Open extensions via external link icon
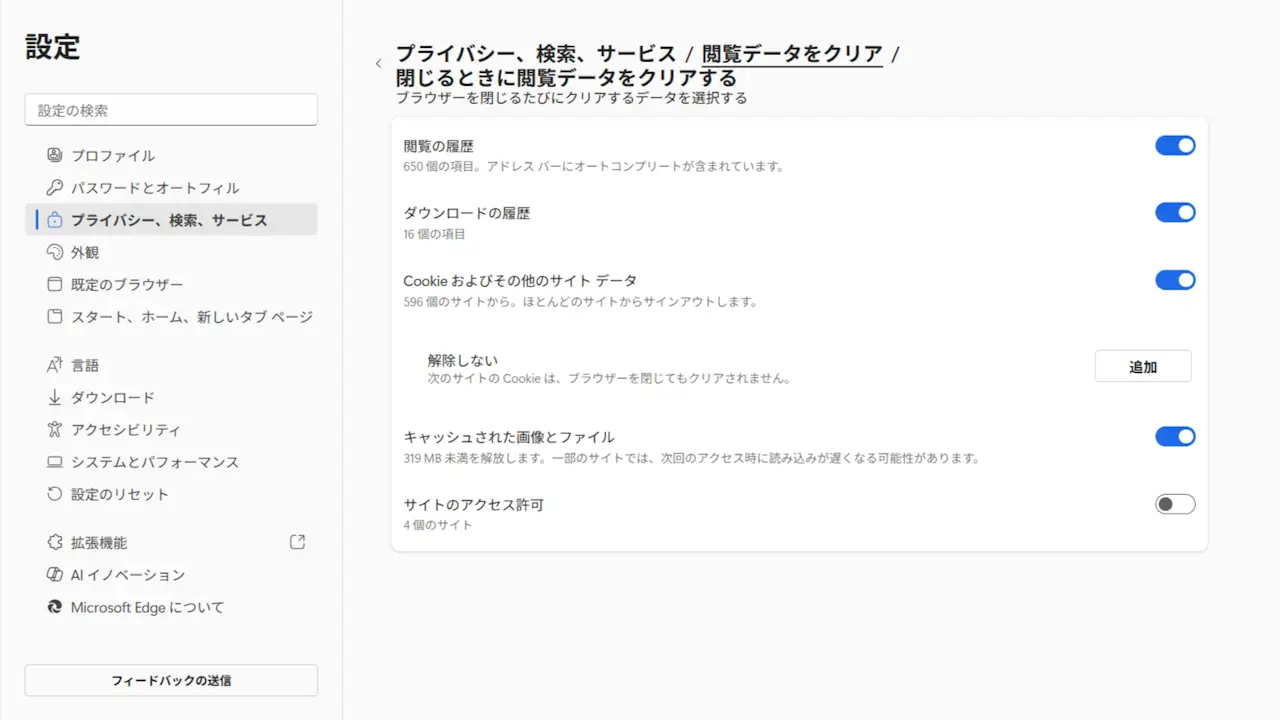The height and width of the screenshot is (720, 1280). (x=297, y=542)
